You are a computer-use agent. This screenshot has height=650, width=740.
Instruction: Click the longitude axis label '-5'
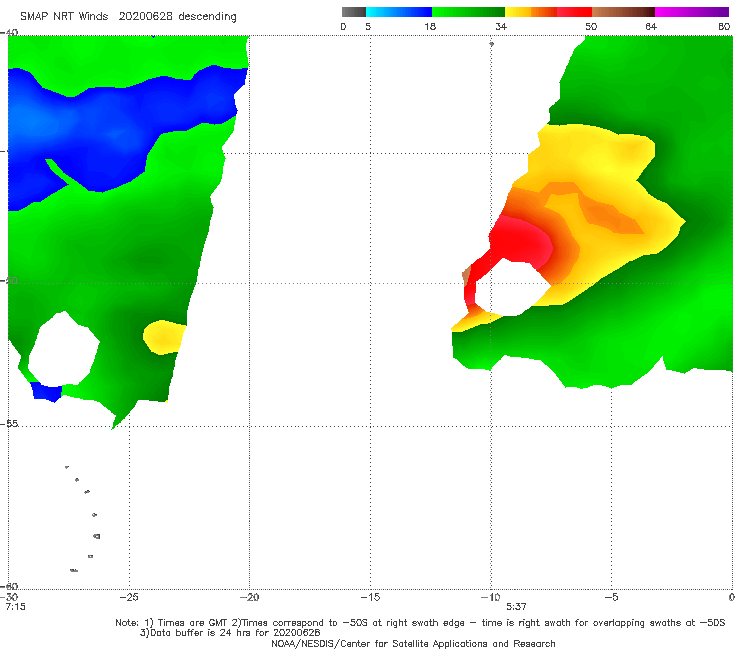click(x=611, y=597)
